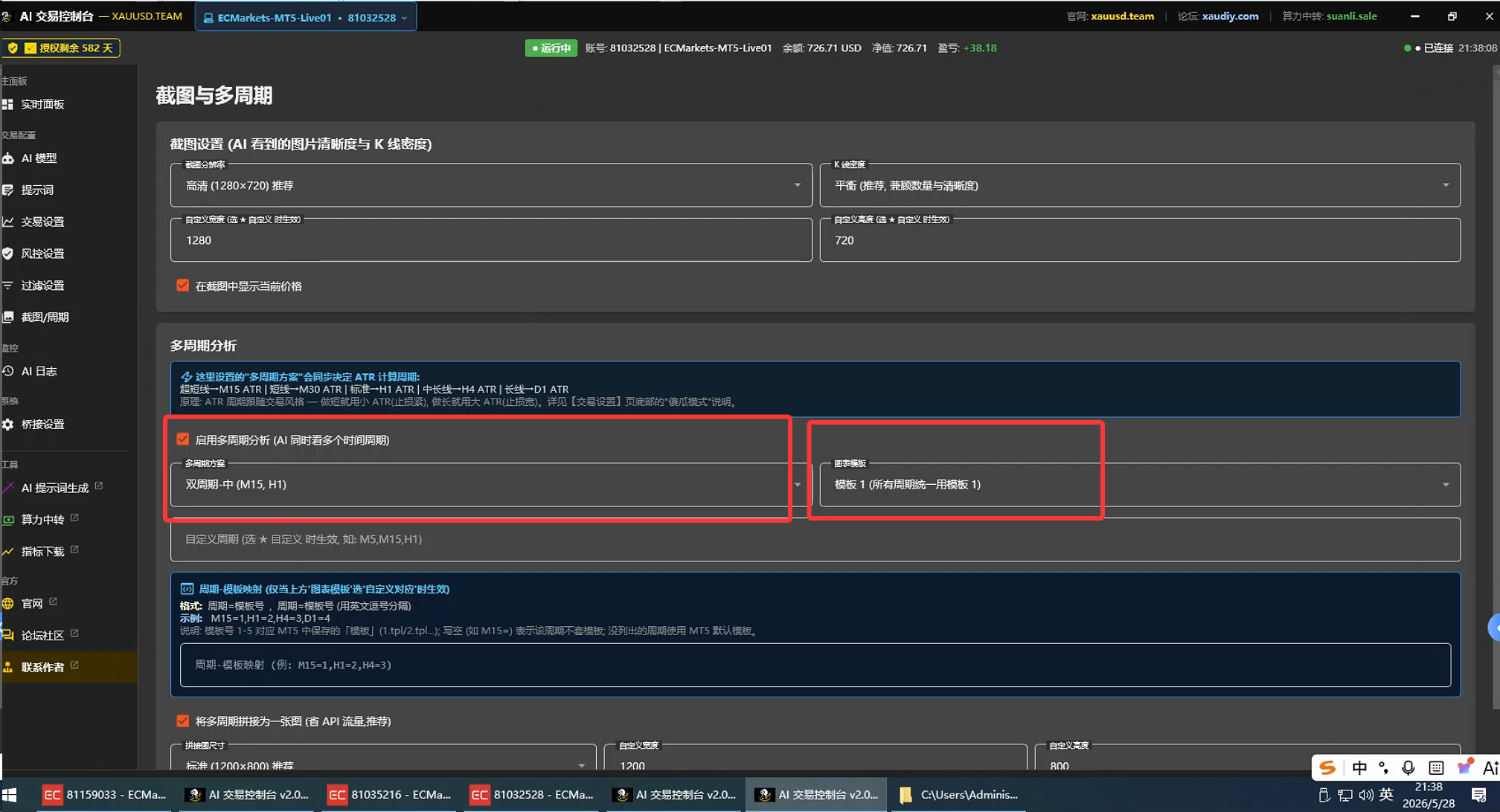Click the suanli.sale link
Viewport: 1500px width, 812px height.
click(1351, 16)
